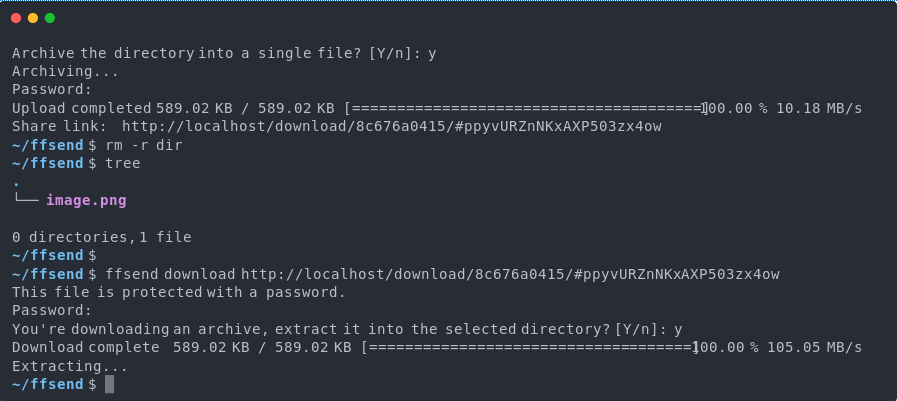Click the URL in ffsend download command

point(510,275)
